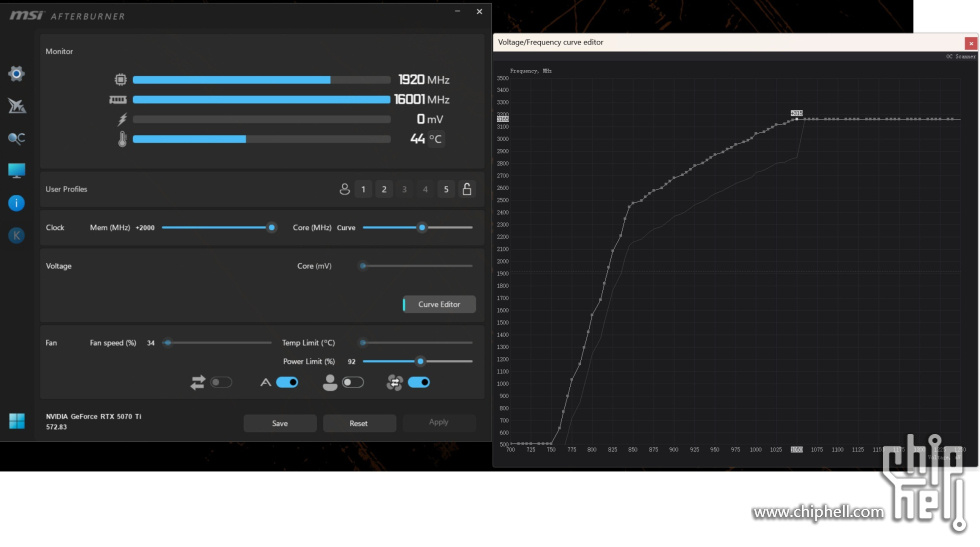Viewport: 980px width, 547px height.
Task: Close the Voltage/Frequency curve editor window
Action: [971, 43]
